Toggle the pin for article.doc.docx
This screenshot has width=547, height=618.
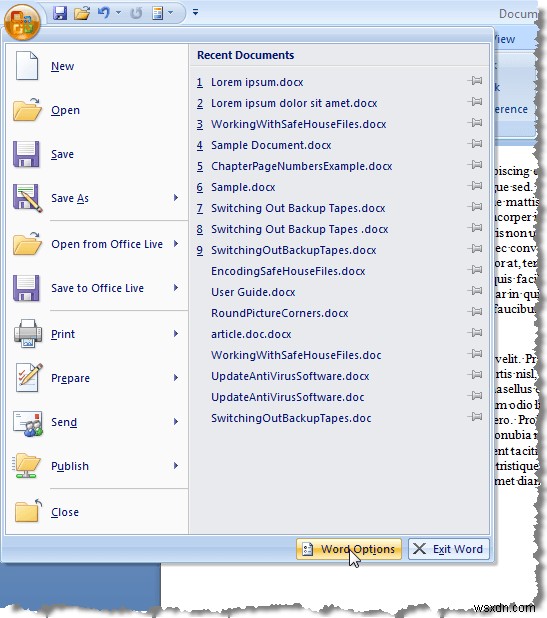(475, 333)
